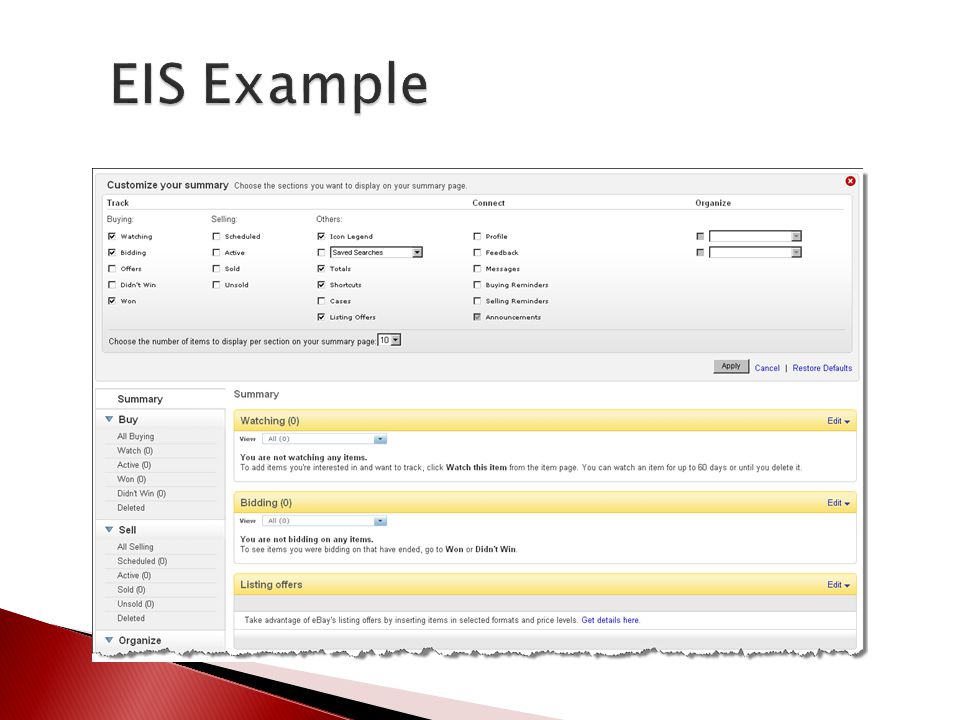The width and height of the screenshot is (960, 720).
Task: Enable the Messages checkbox
Action: pos(477,268)
